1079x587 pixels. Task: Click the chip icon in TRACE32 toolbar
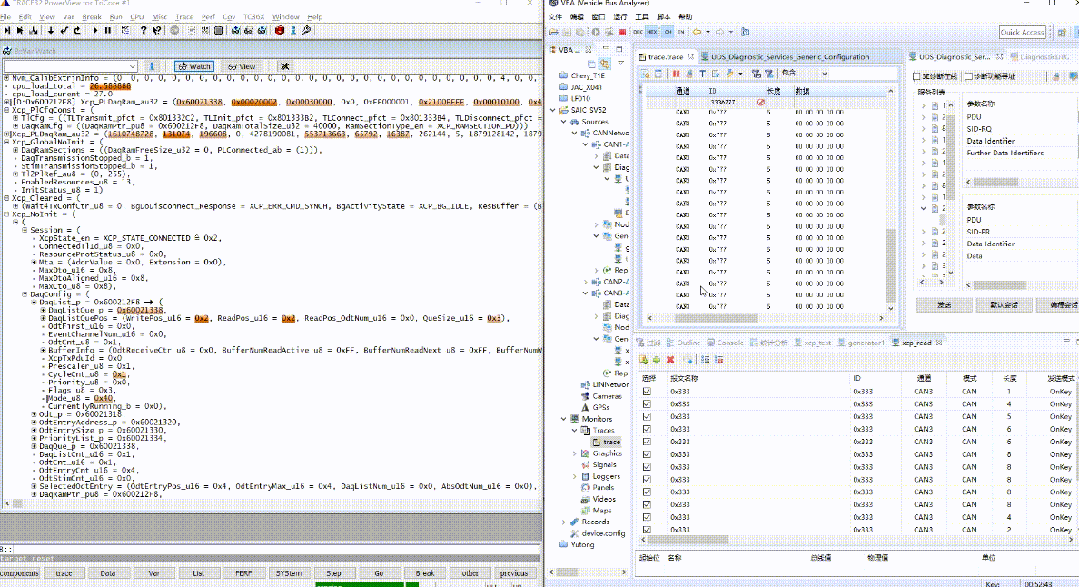click(218, 30)
